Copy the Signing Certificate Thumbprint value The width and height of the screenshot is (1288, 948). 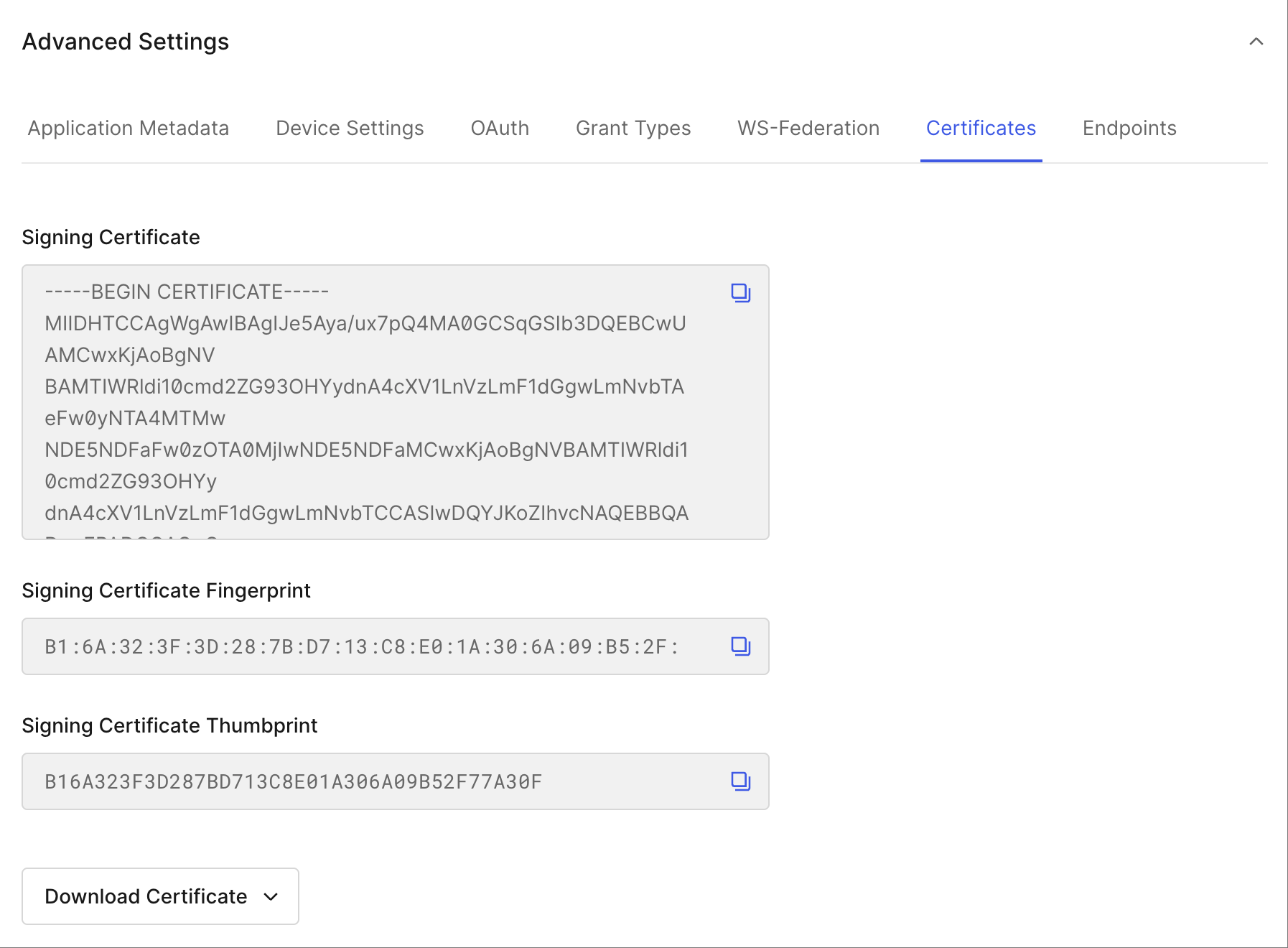point(740,781)
